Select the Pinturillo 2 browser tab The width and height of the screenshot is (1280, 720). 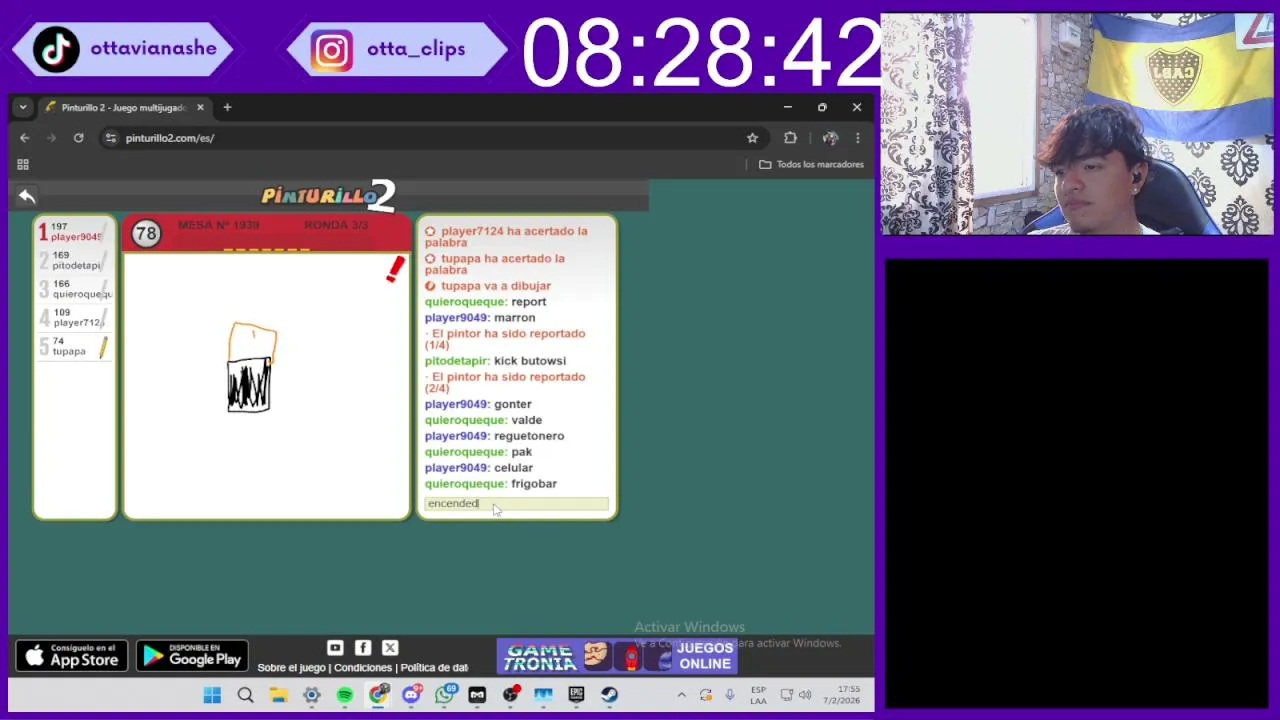click(x=122, y=107)
